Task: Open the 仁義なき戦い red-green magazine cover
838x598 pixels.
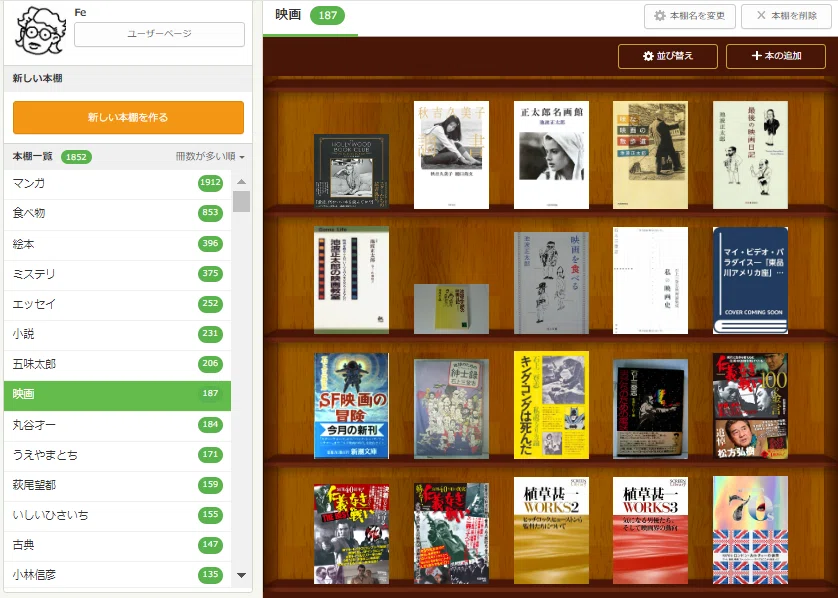Action: (452, 533)
